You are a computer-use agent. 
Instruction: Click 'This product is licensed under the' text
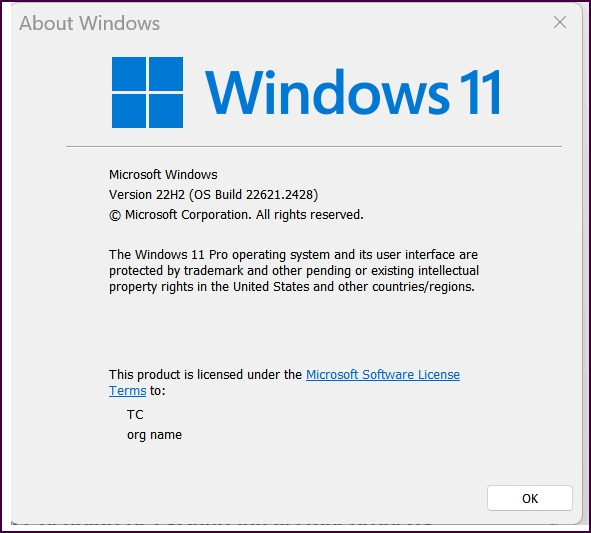point(205,375)
